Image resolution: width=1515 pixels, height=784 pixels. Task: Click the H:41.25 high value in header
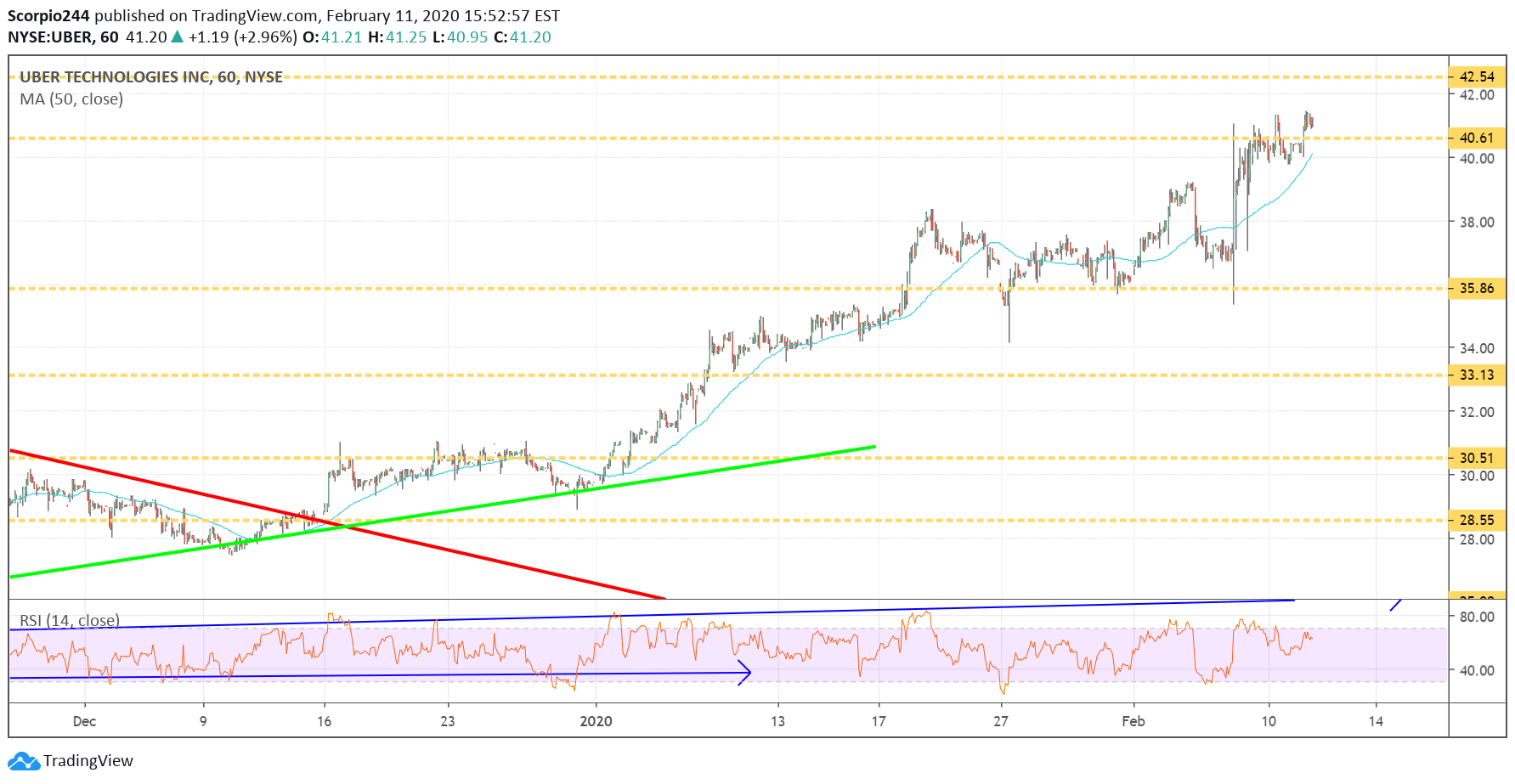(397, 37)
